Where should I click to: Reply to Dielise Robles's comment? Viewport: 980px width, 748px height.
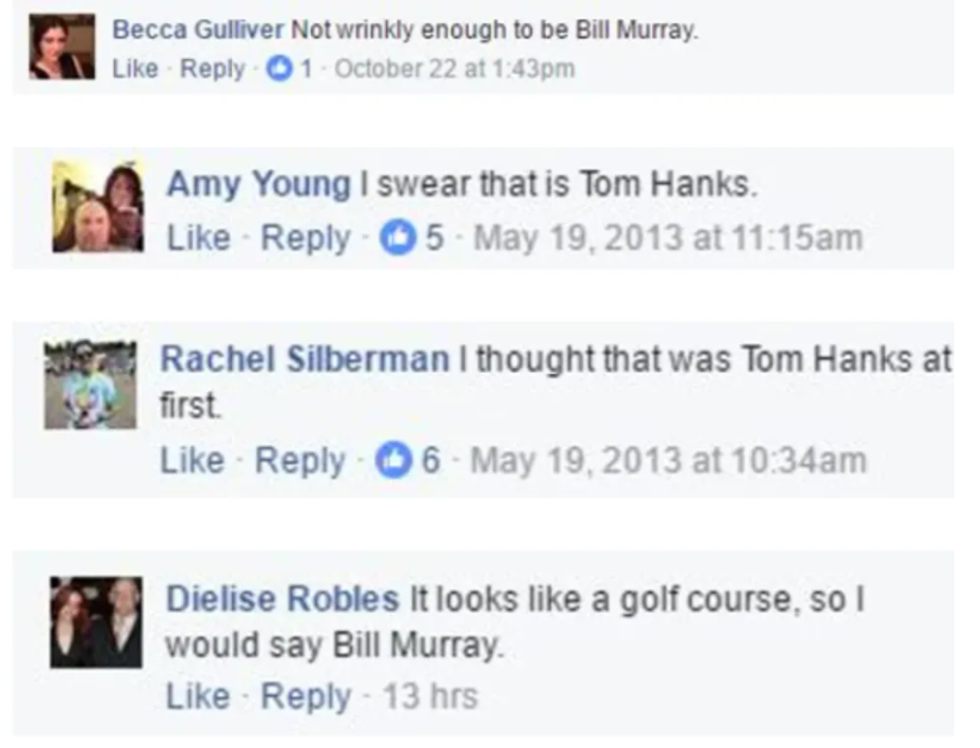point(305,696)
